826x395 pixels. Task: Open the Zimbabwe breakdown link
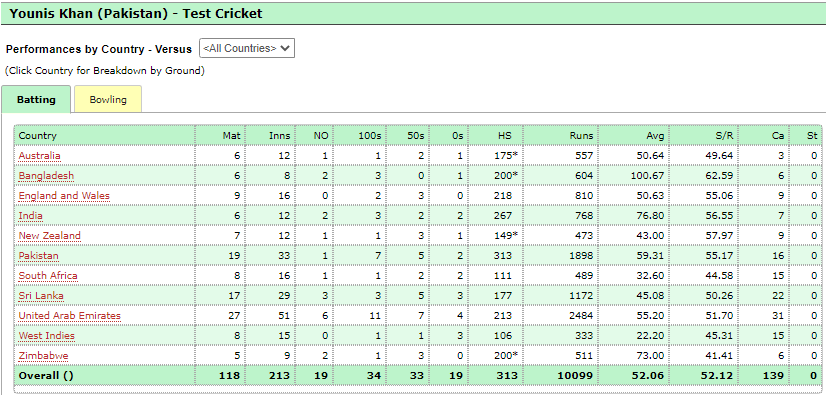click(x=43, y=356)
